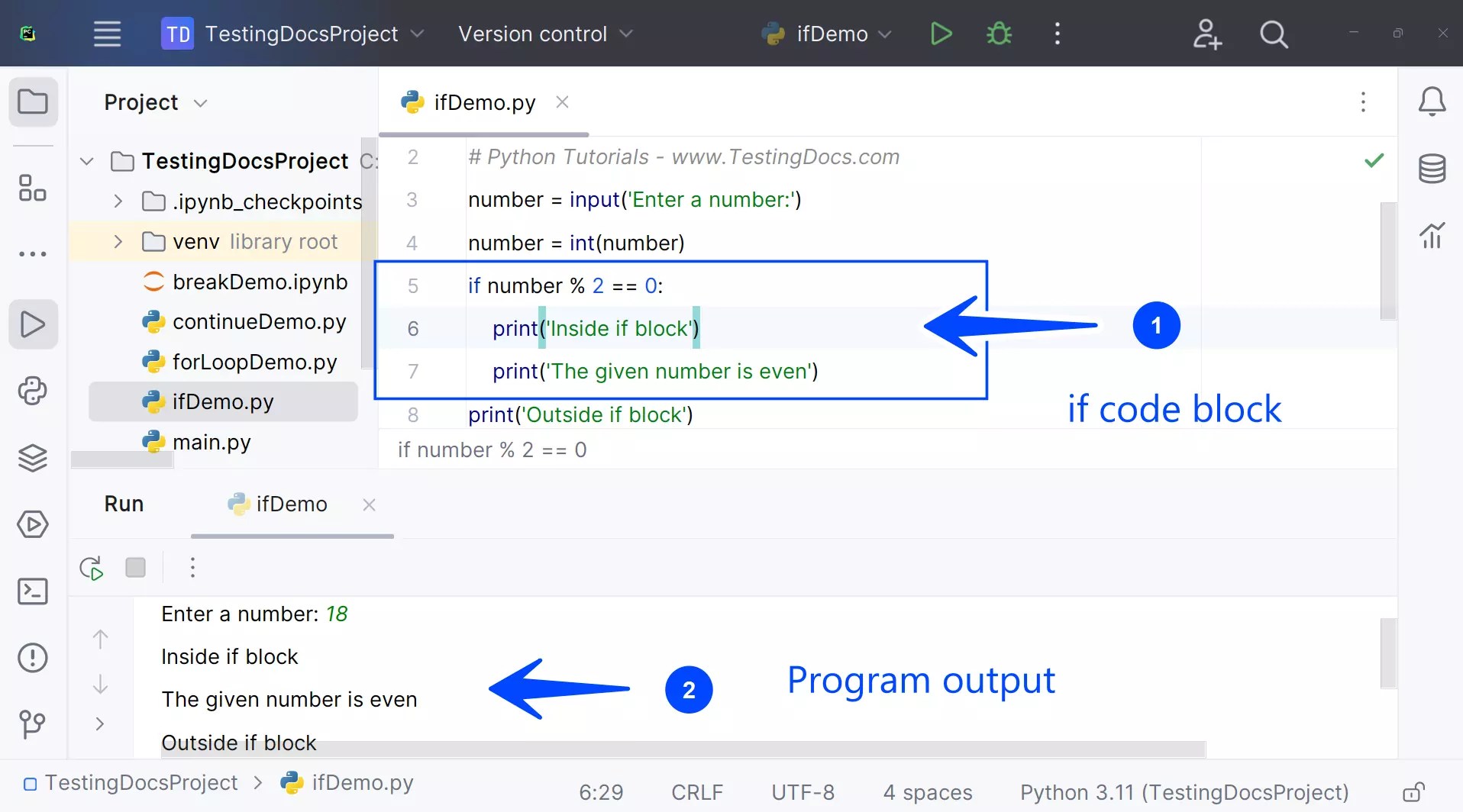Toggle the Project tool window folder icon

coord(33,101)
